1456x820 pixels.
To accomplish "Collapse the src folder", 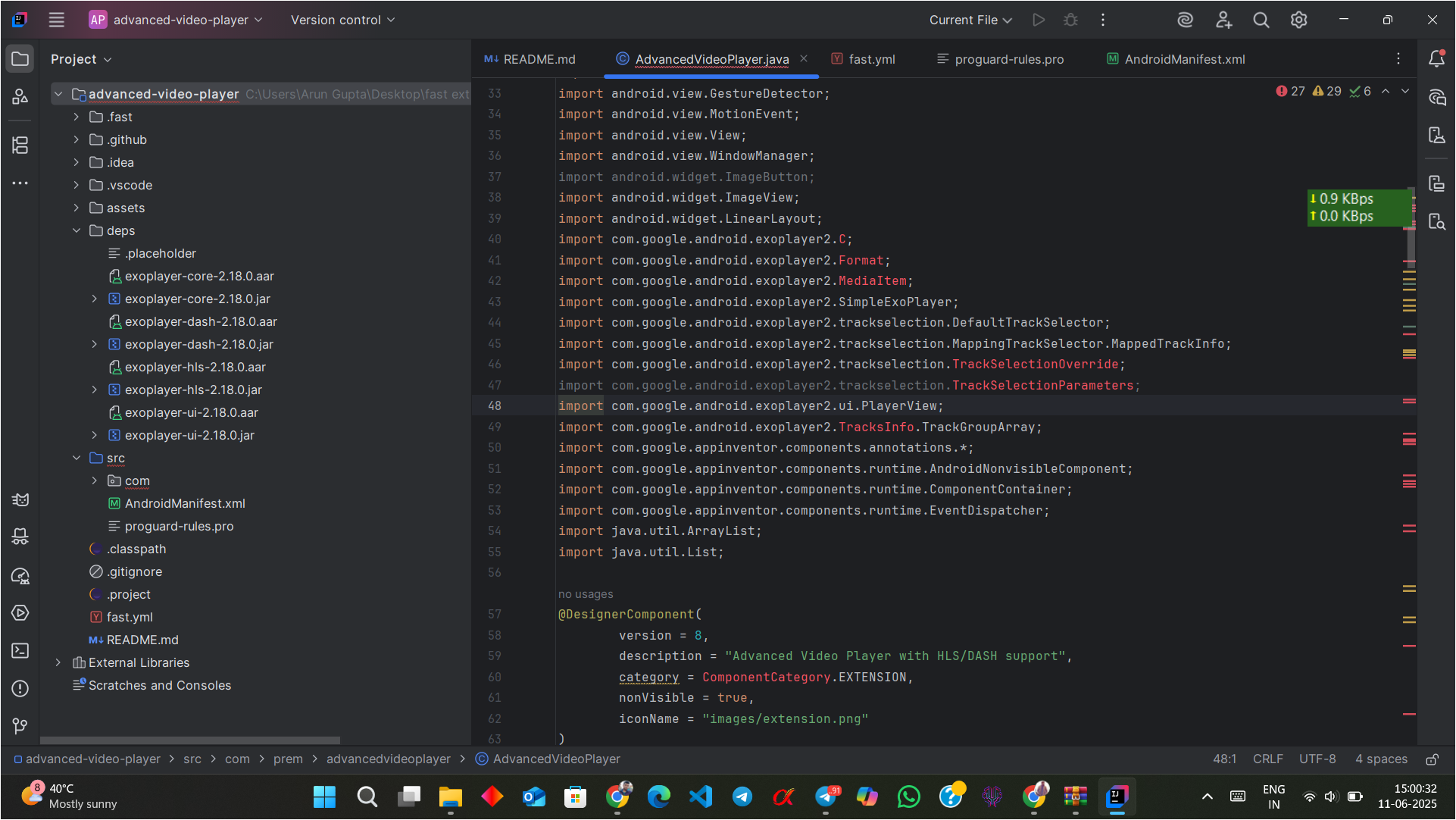I will tap(76, 458).
